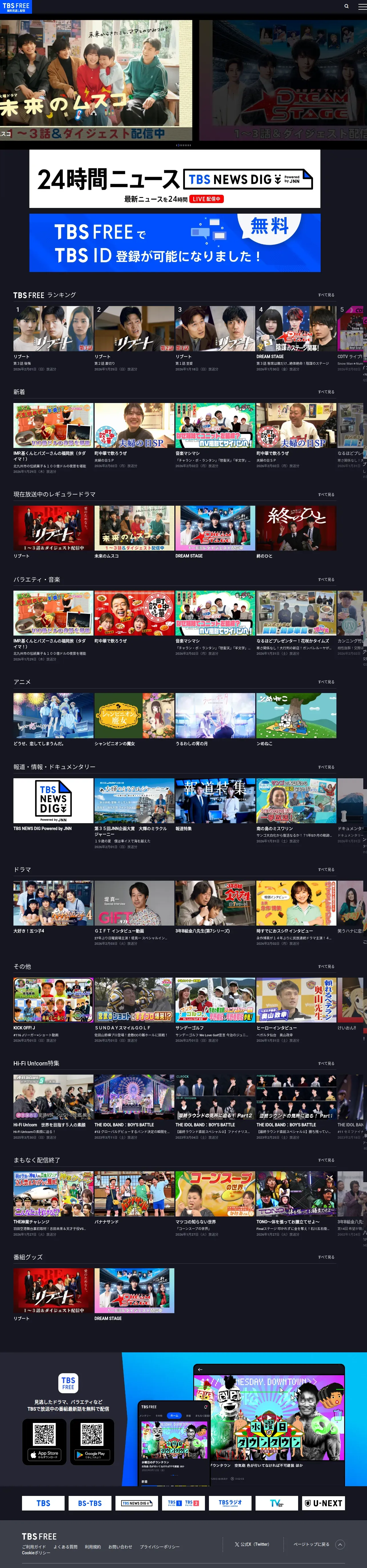Click すべて見る for 番組グッズ

(326, 1257)
